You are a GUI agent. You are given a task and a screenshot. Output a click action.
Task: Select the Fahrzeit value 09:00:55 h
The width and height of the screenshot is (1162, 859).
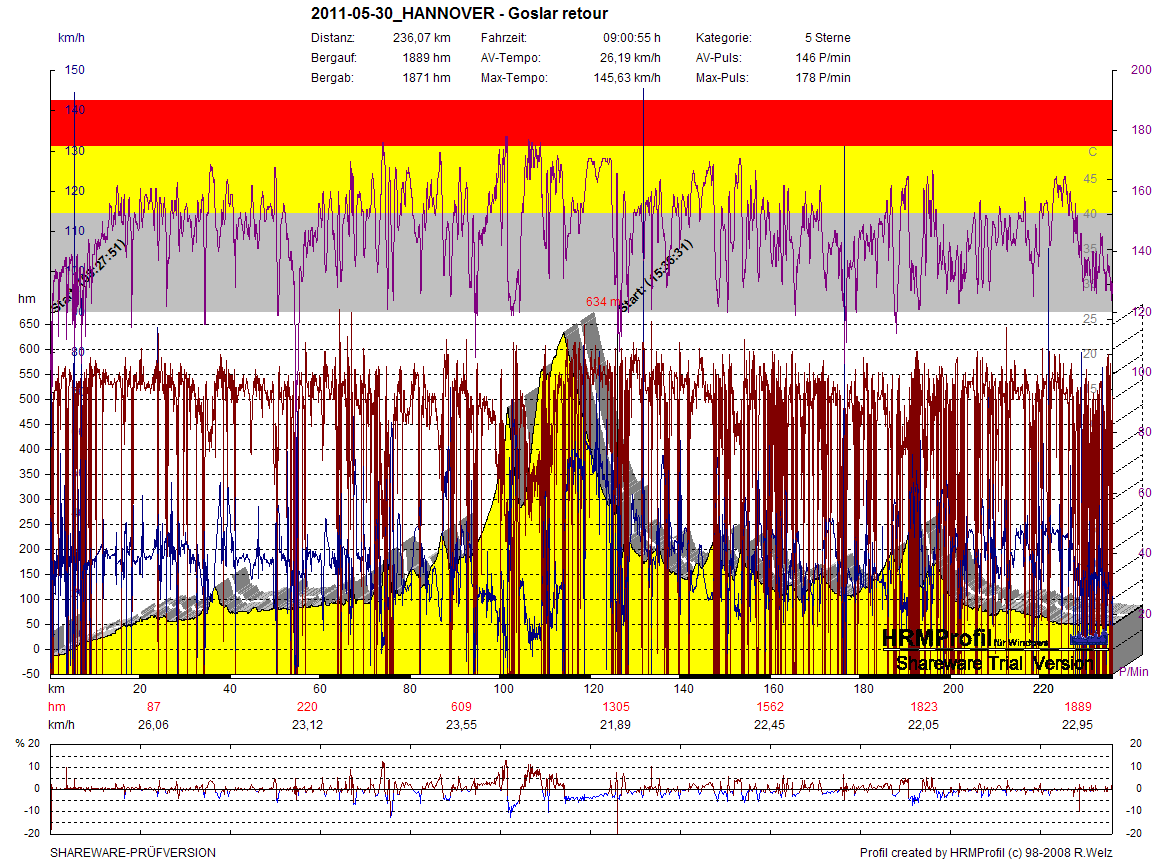[x=631, y=38]
